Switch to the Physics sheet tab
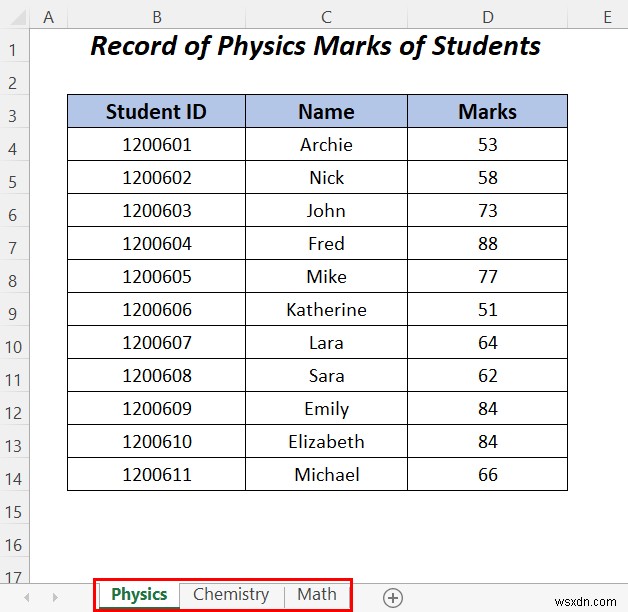This screenshot has width=628, height=612. click(139, 594)
